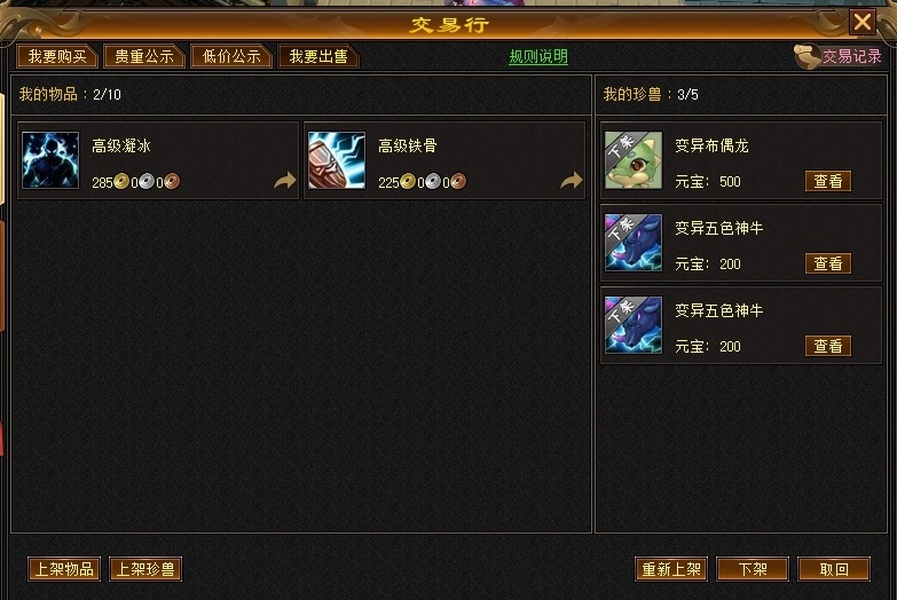
Task: Select the second 变异五色神牛 pet portrait
Action: pyautogui.click(x=634, y=325)
